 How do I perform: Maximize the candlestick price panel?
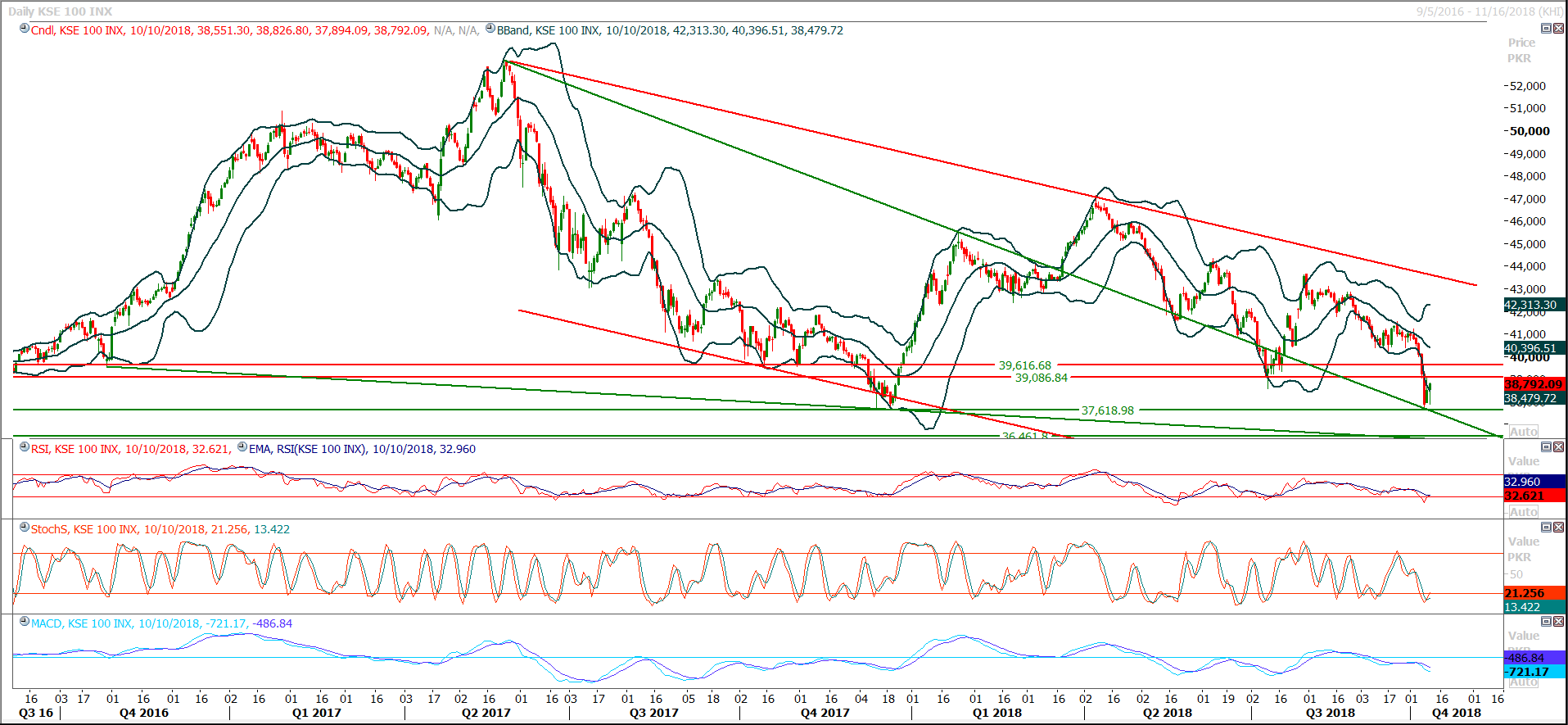tap(1546, 28)
